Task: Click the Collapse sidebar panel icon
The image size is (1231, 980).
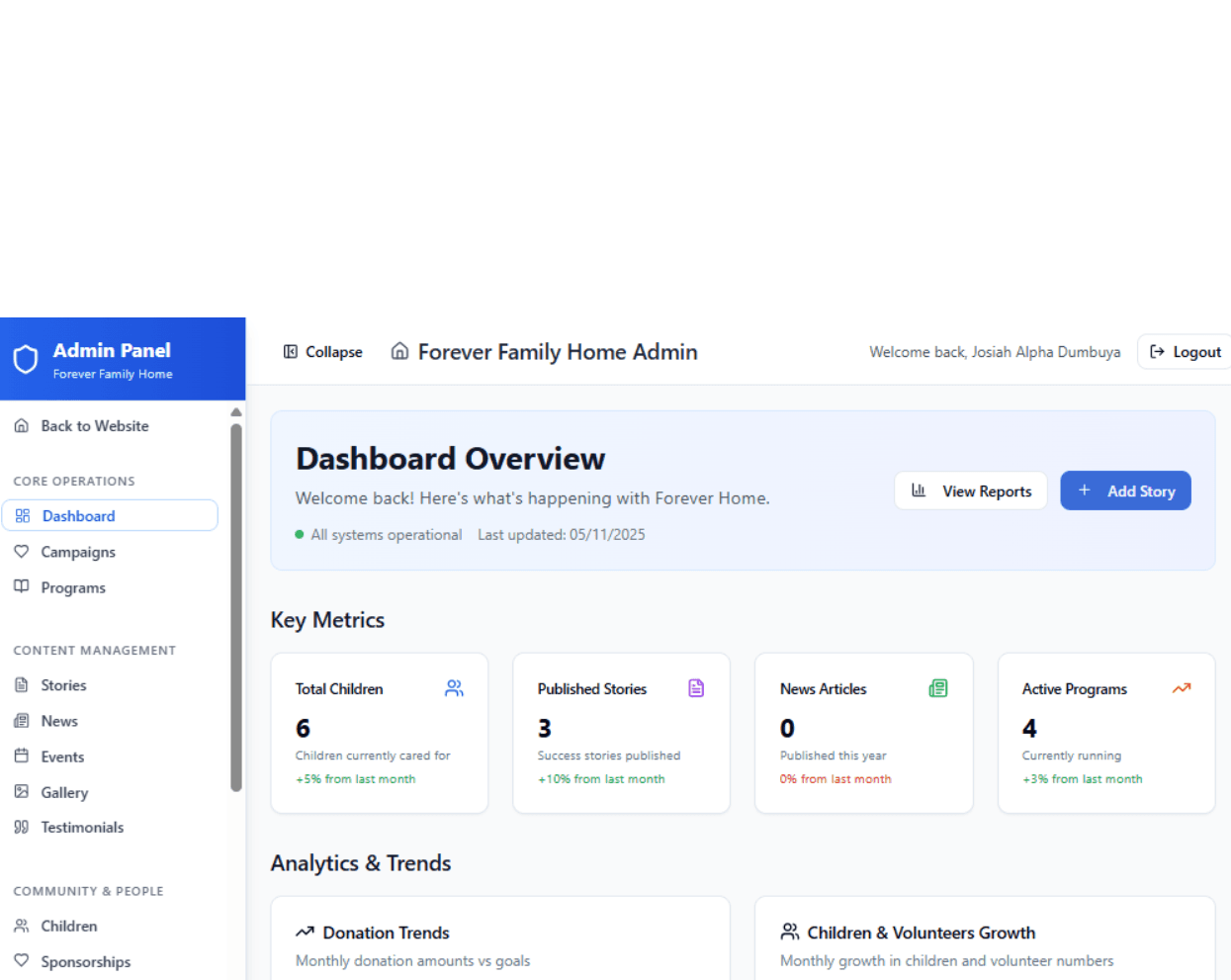Action: coord(291,351)
